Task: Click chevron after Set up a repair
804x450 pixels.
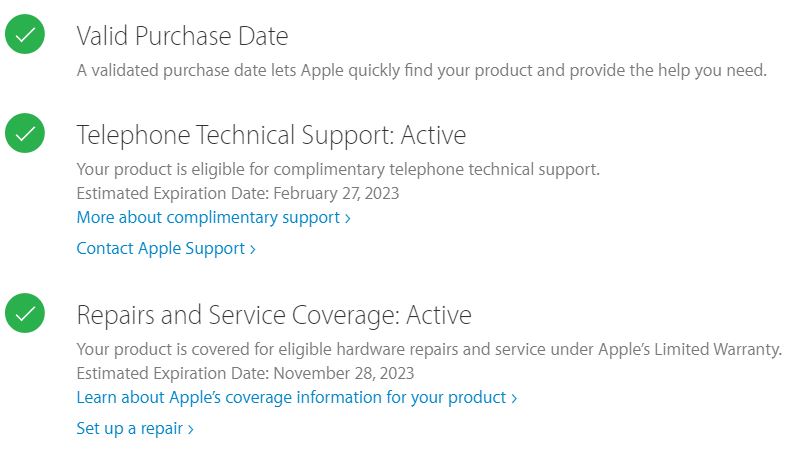Action: [x=190, y=429]
